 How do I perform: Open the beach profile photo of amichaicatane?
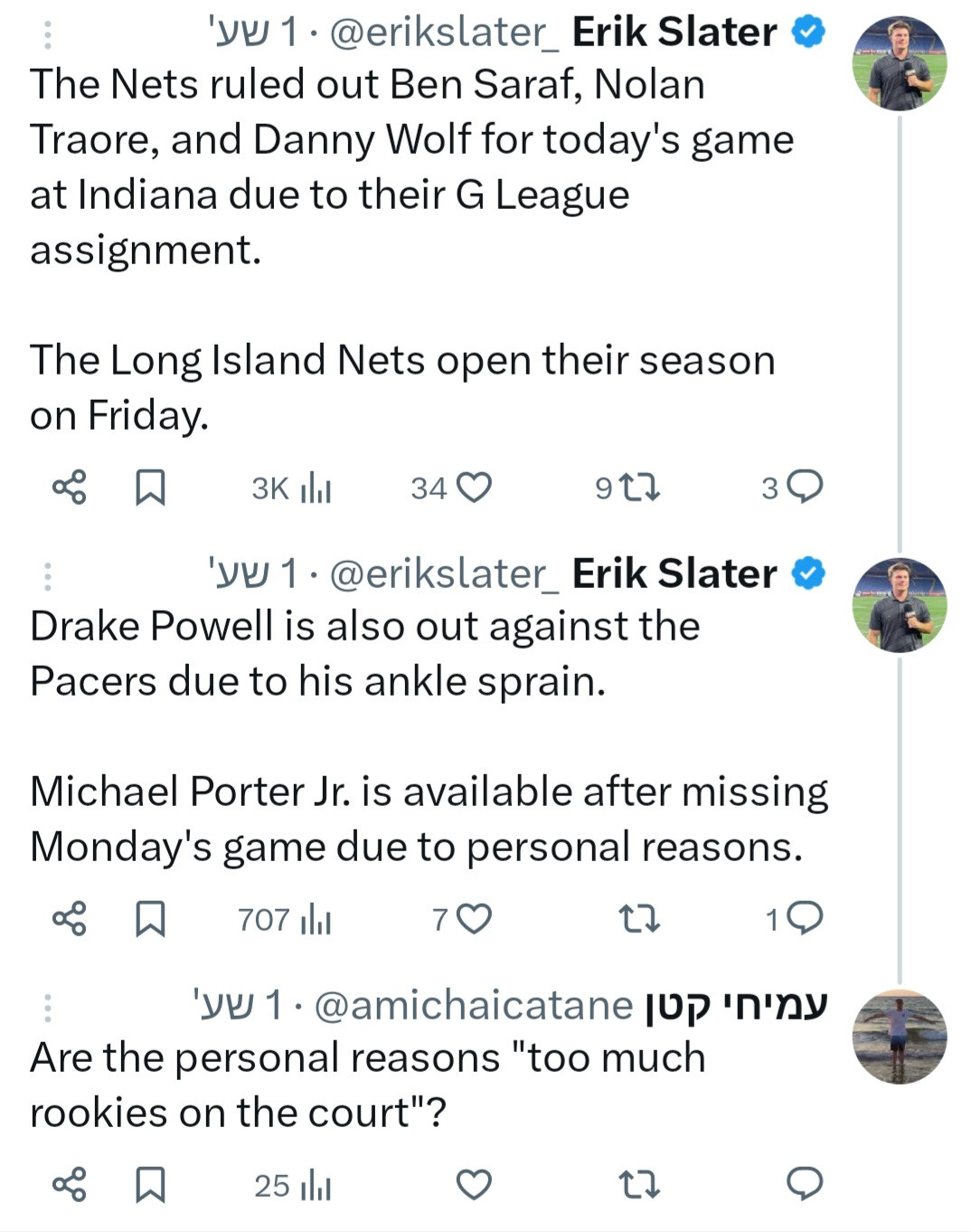tap(900, 1037)
